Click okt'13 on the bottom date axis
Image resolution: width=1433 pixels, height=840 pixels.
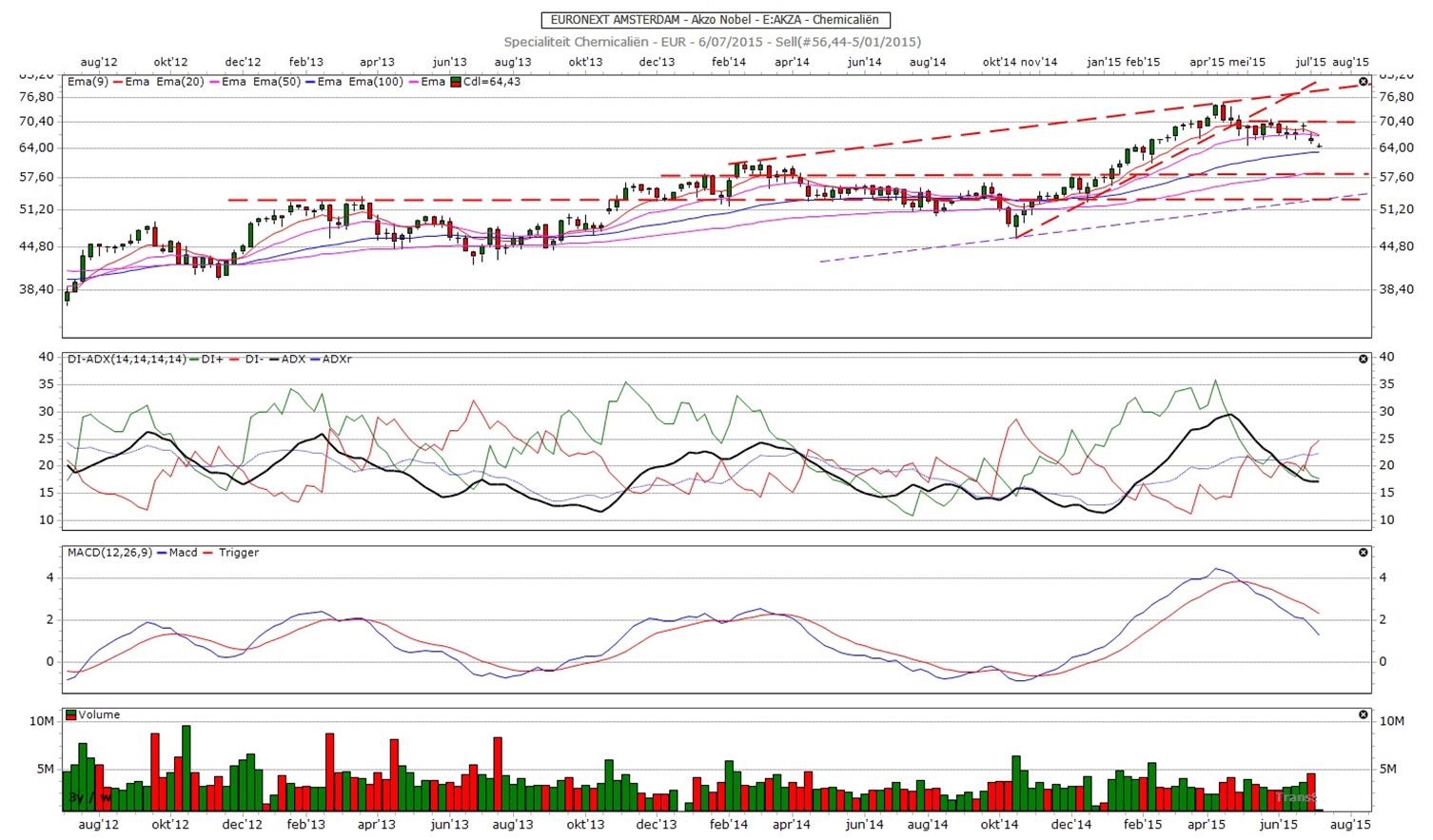pyautogui.click(x=585, y=825)
